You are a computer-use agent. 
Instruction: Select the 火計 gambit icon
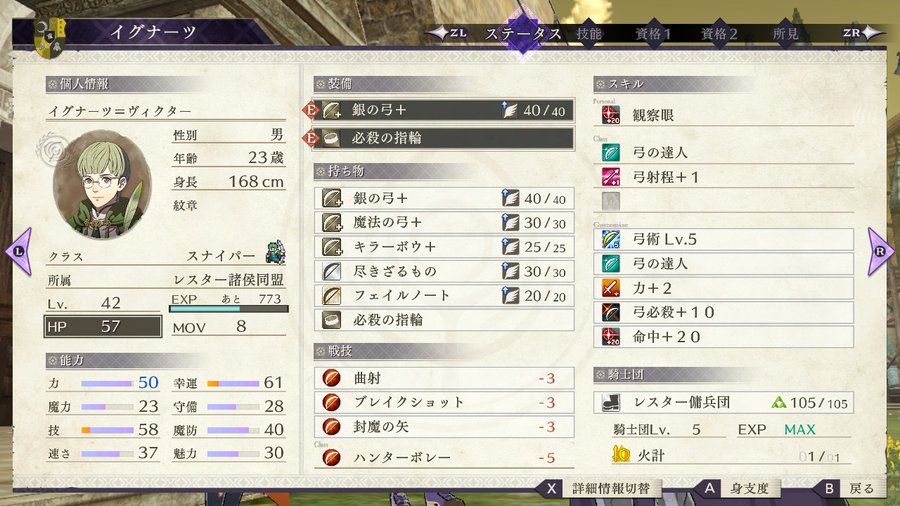pos(621,454)
